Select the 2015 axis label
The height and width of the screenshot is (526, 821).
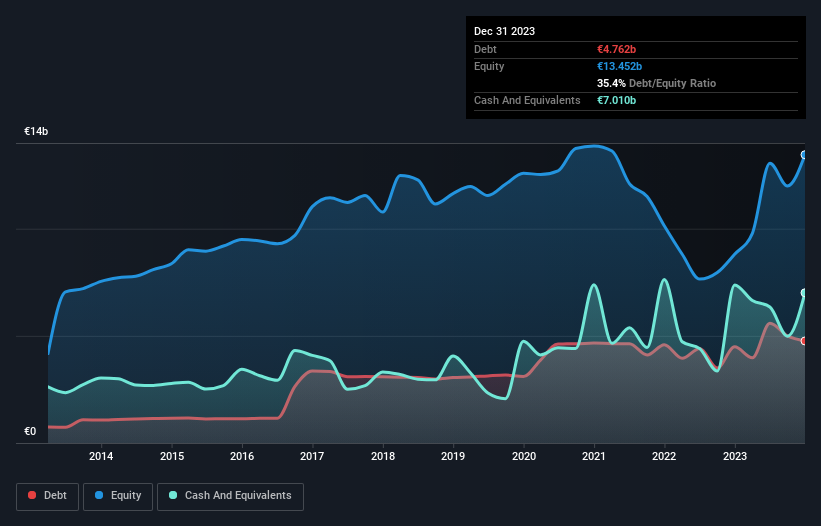(172, 456)
